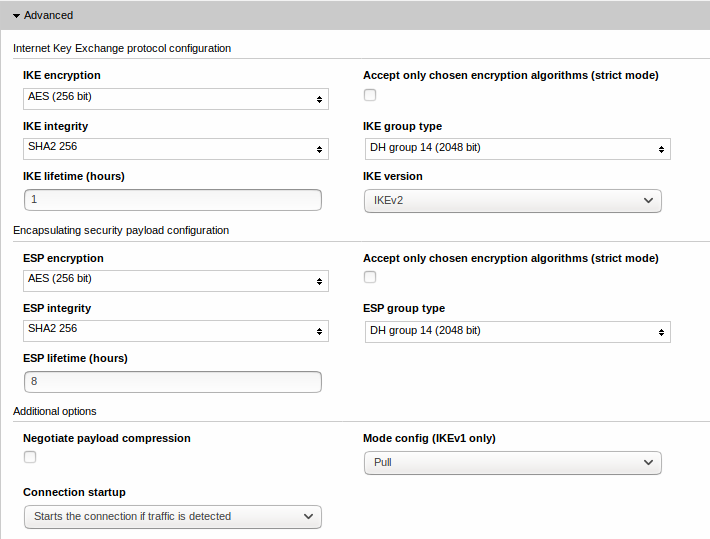Viewport: 710px width, 539px height.
Task: Click the IKE integrity label
Action: click(55, 126)
